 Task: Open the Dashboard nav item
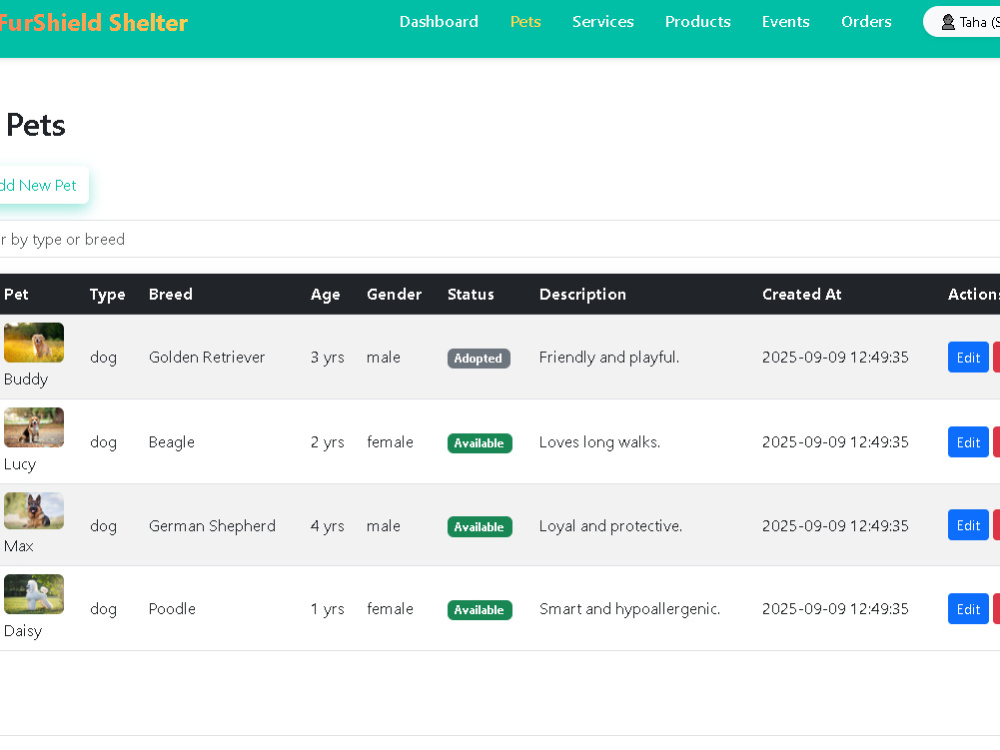pos(439,22)
